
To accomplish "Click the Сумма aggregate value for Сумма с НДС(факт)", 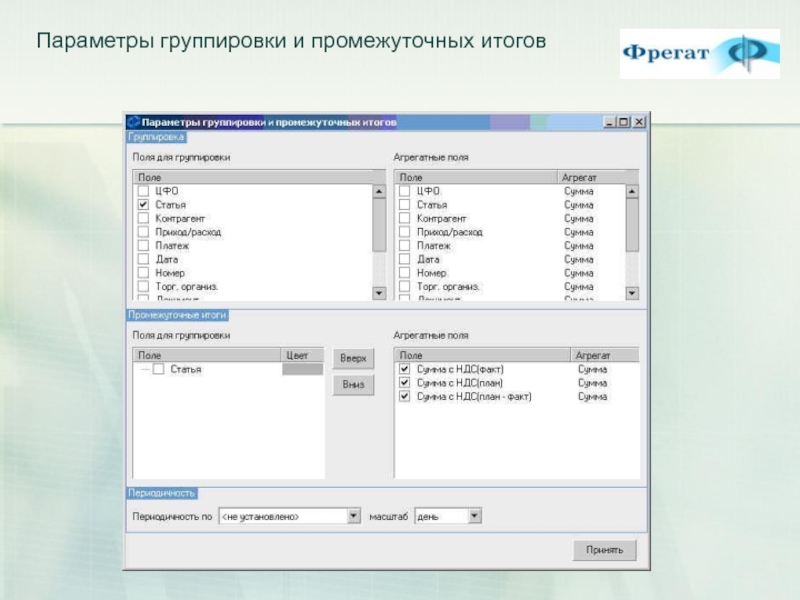I will [592, 369].
